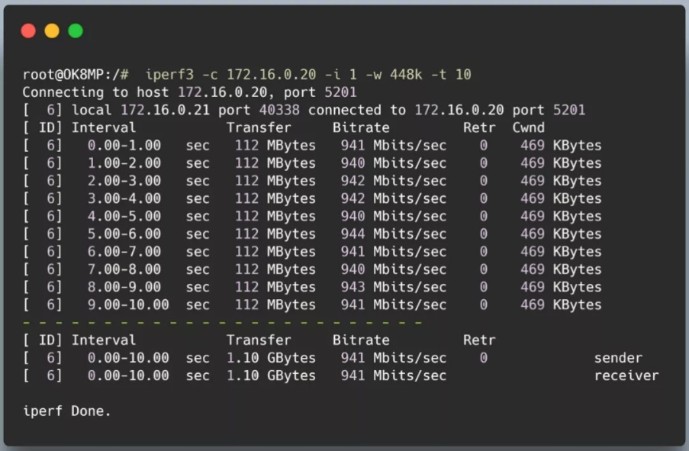This screenshot has width=689, height=451.
Task: Click the 1.10 GBytes sender transfer value
Action: 271,358
